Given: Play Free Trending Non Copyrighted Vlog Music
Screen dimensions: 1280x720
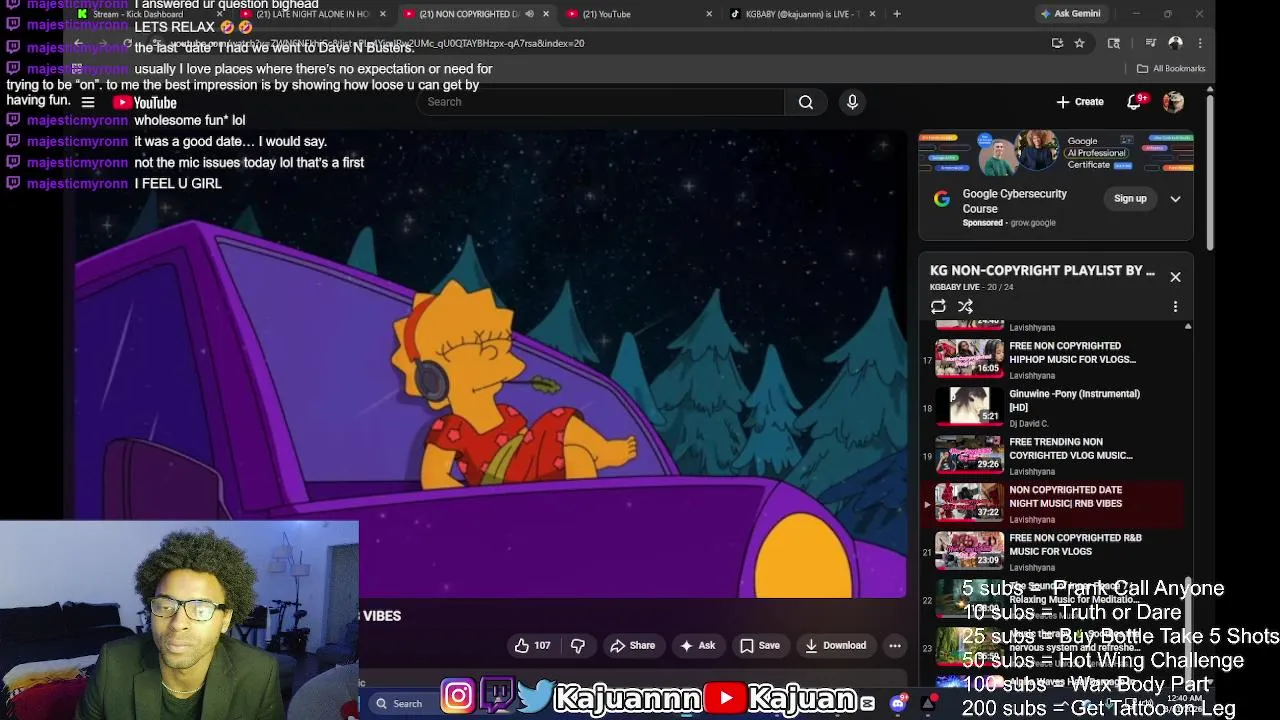Looking at the screenshot, I should point(969,454).
